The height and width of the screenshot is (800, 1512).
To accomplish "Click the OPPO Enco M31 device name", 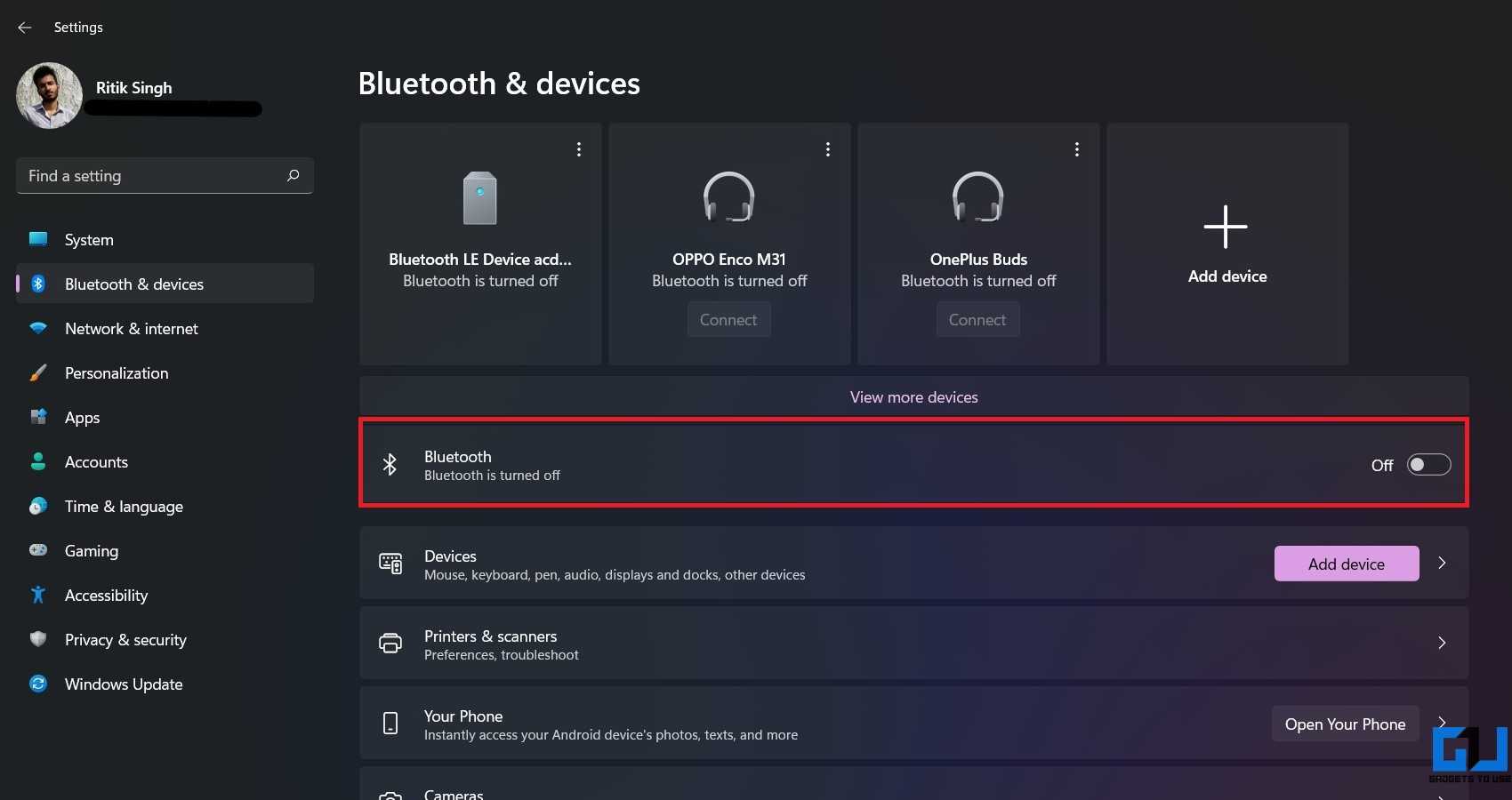I will coord(729,260).
